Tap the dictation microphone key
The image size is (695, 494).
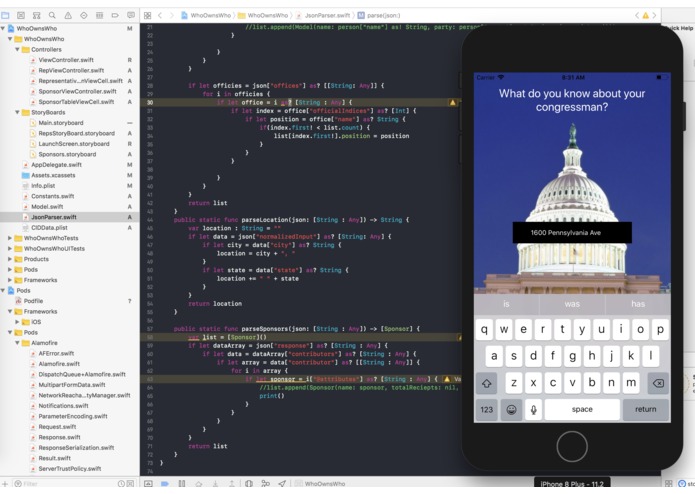534,409
